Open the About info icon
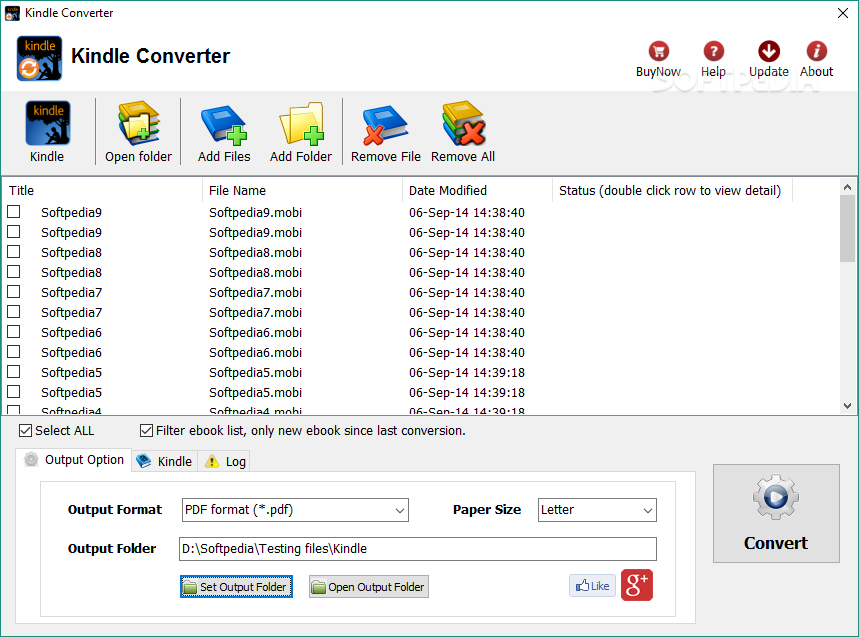The image size is (859, 637). 816,51
